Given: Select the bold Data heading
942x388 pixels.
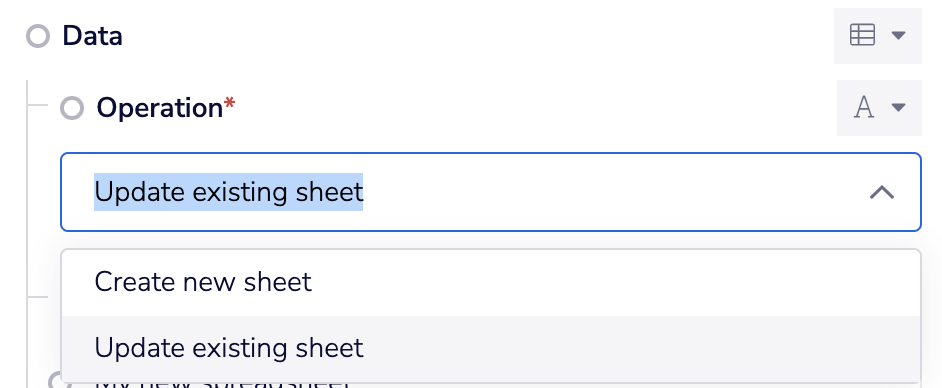Looking at the screenshot, I should point(93,36).
